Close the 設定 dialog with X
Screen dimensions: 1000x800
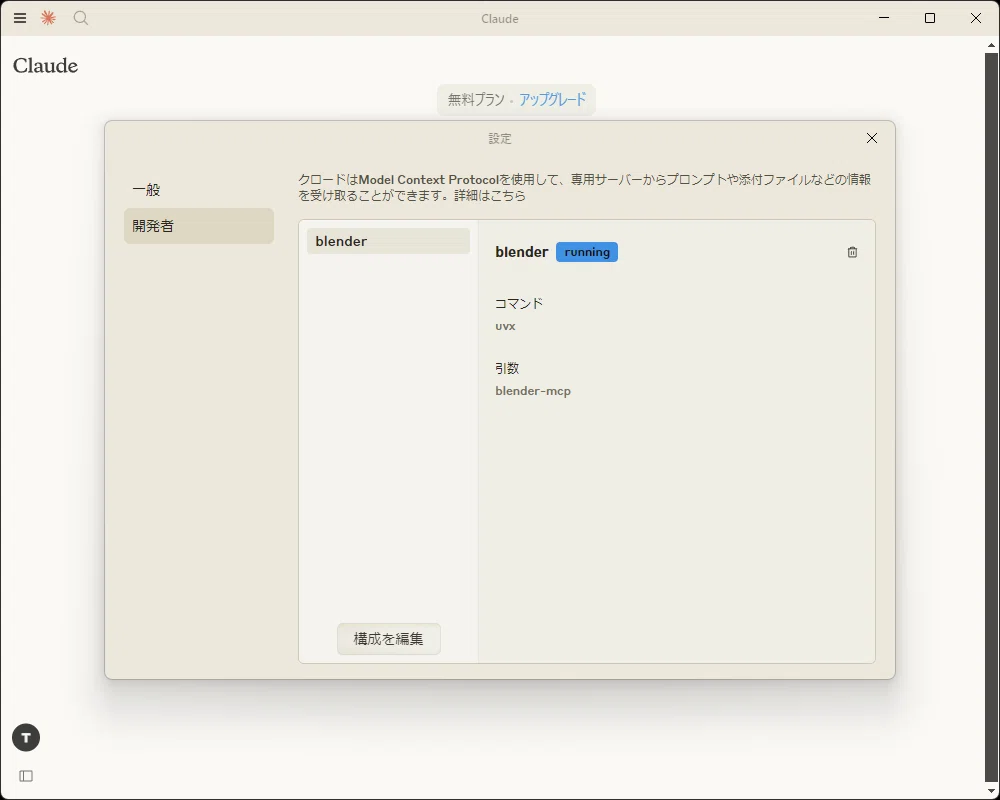pos(872,138)
